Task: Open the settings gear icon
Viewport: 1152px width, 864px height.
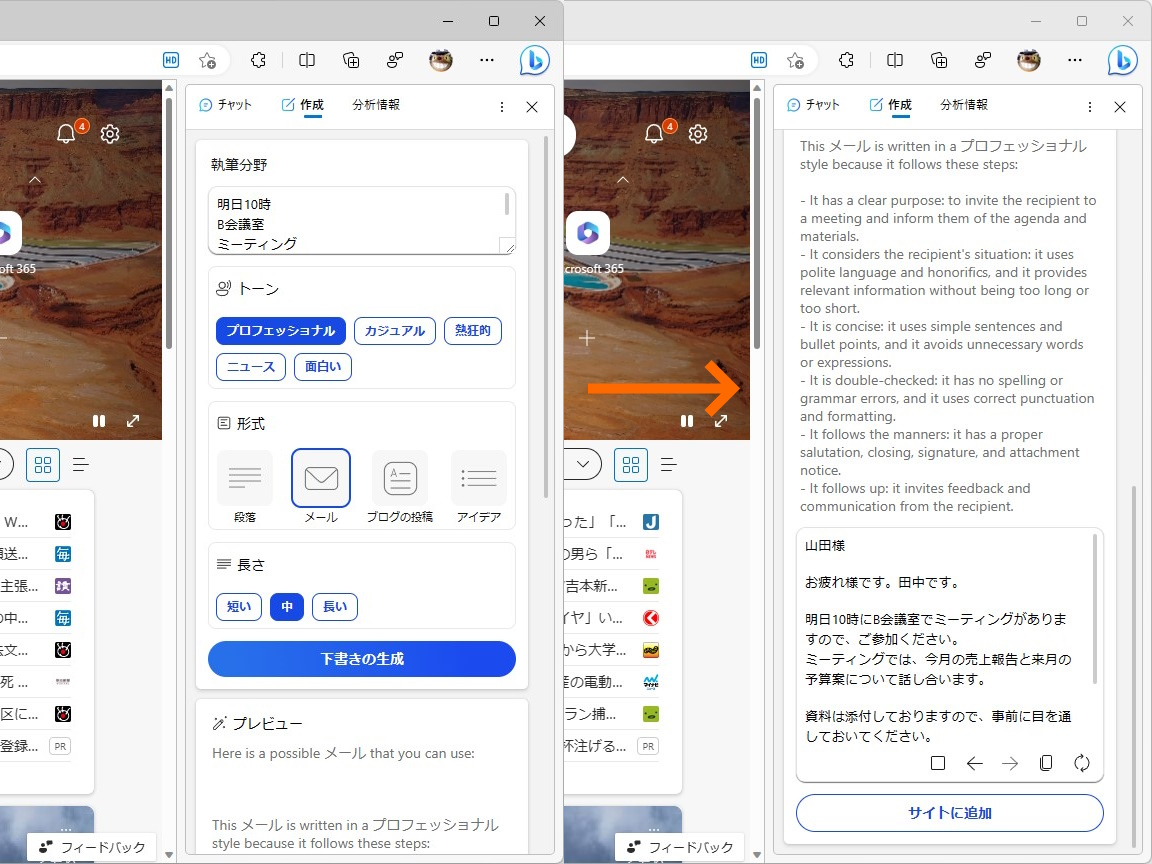Action: (x=110, y=133)
